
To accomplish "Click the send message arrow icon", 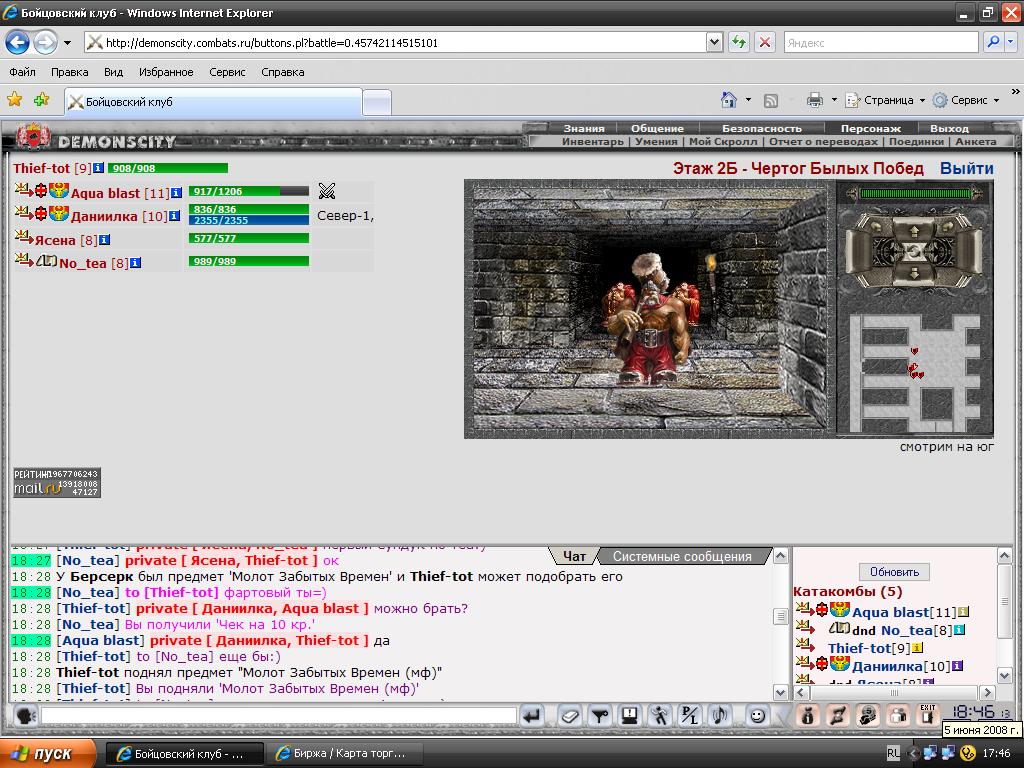I will click(x=533, y=716).
